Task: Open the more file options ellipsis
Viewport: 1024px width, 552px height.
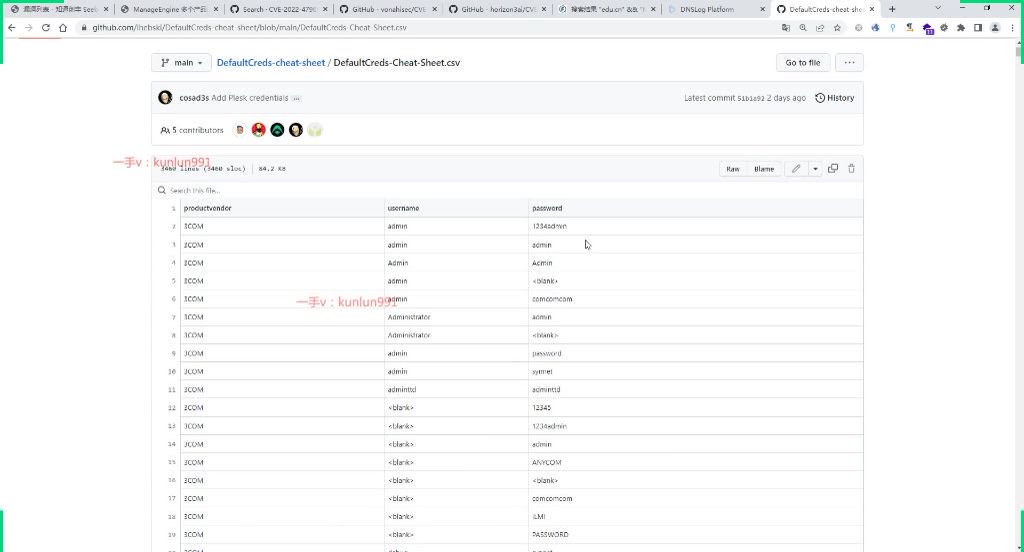Action: [x=849, y=63]
